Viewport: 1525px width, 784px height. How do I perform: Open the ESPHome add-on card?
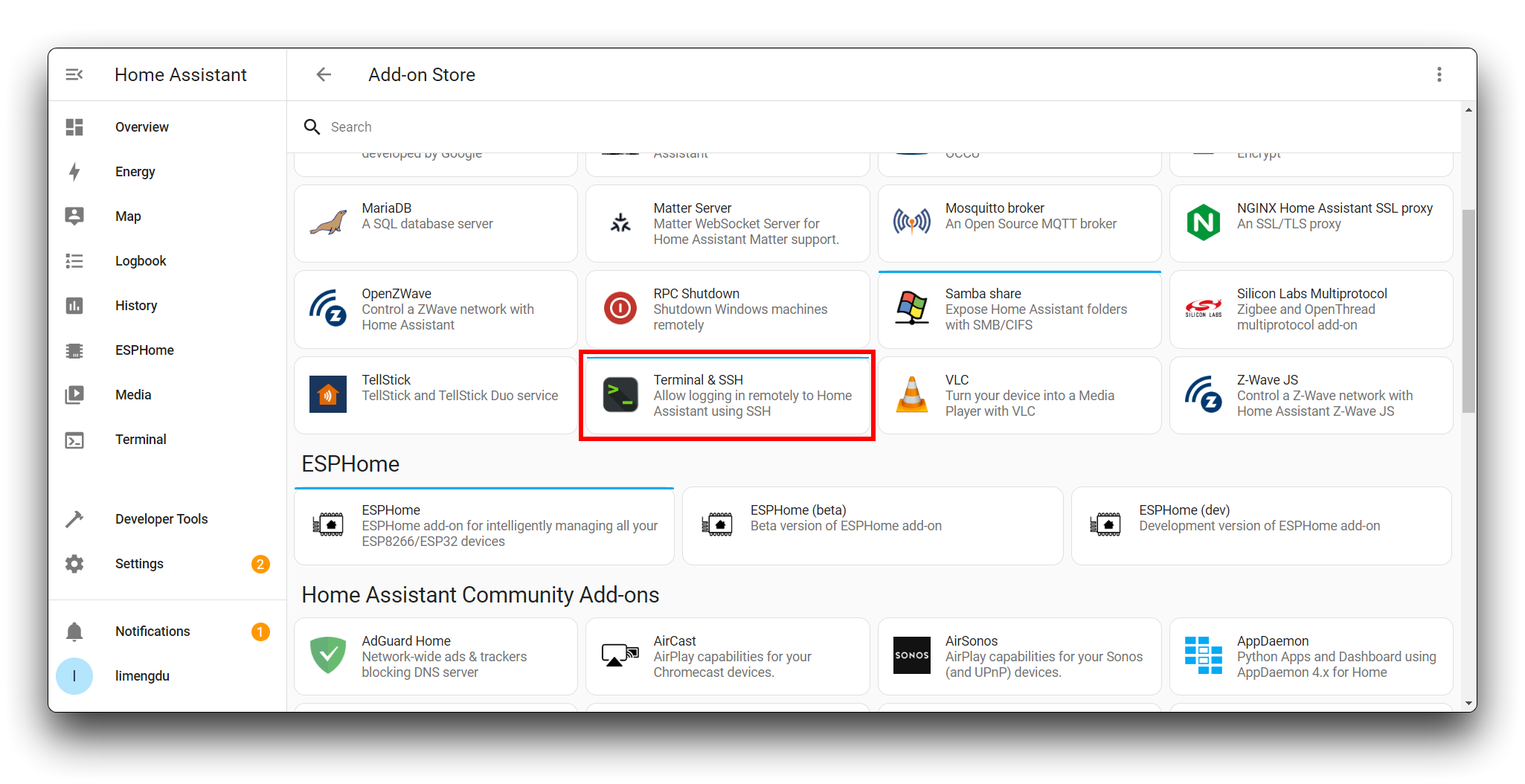pos(484,526)
